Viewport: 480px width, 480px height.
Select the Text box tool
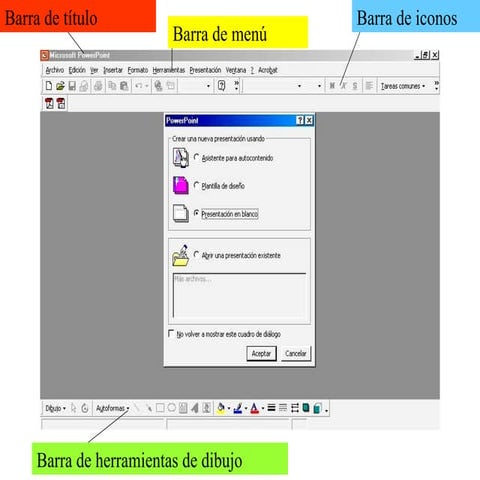183,408
